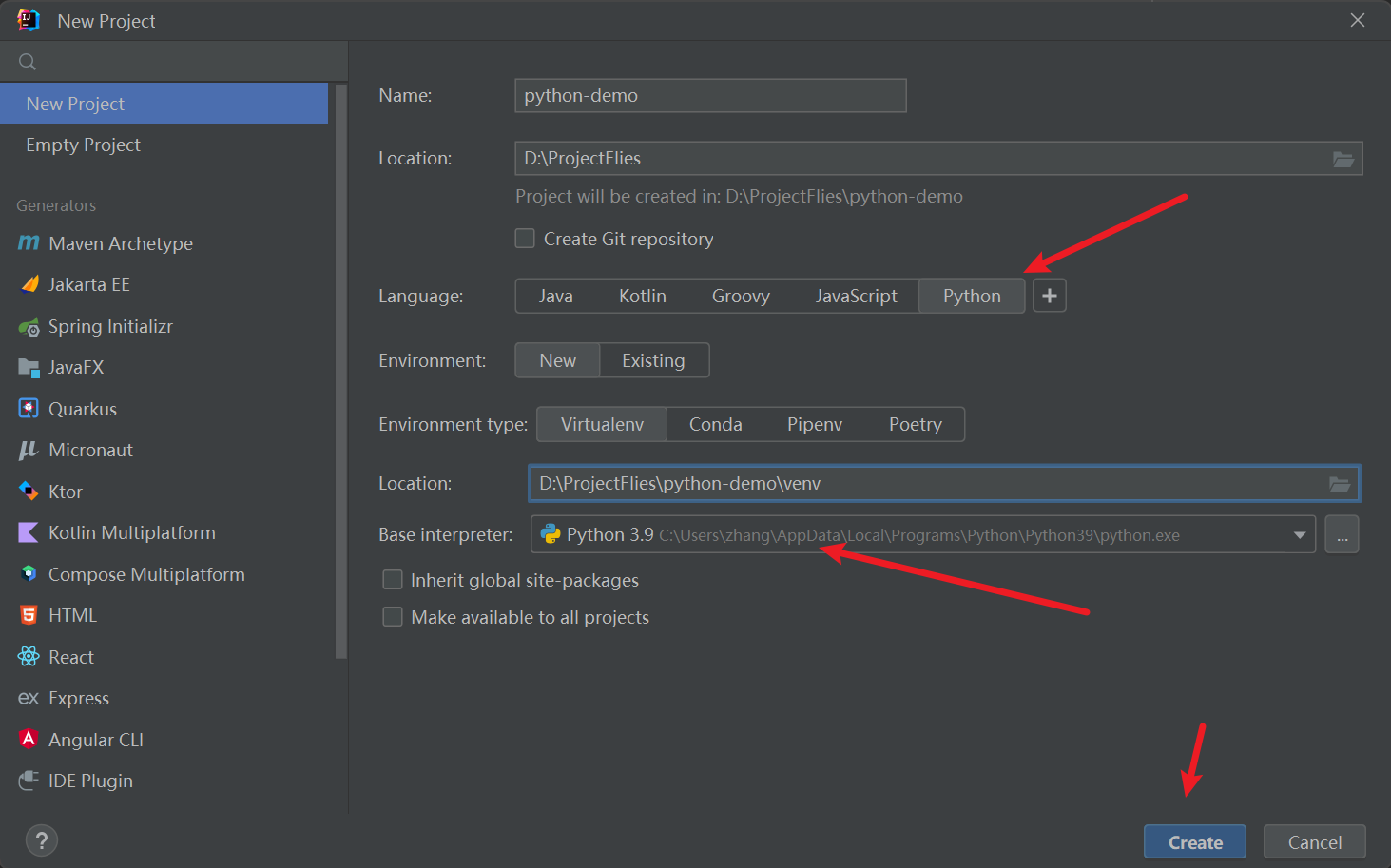
Task: Close the New Project dialog
Action: 1358,20
